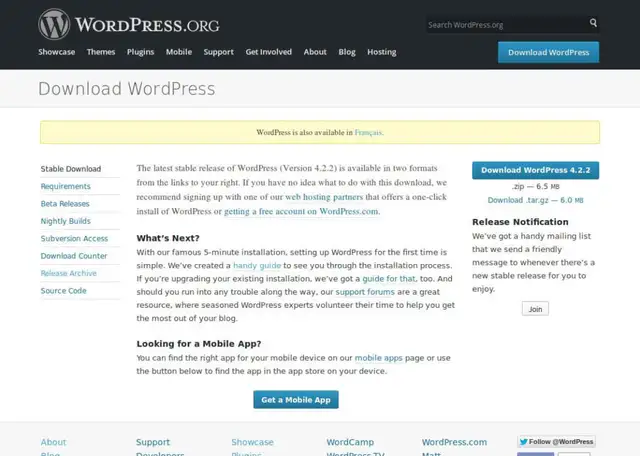
Task: Click the search magnifier icon
Action: click(x=593, y=23)
